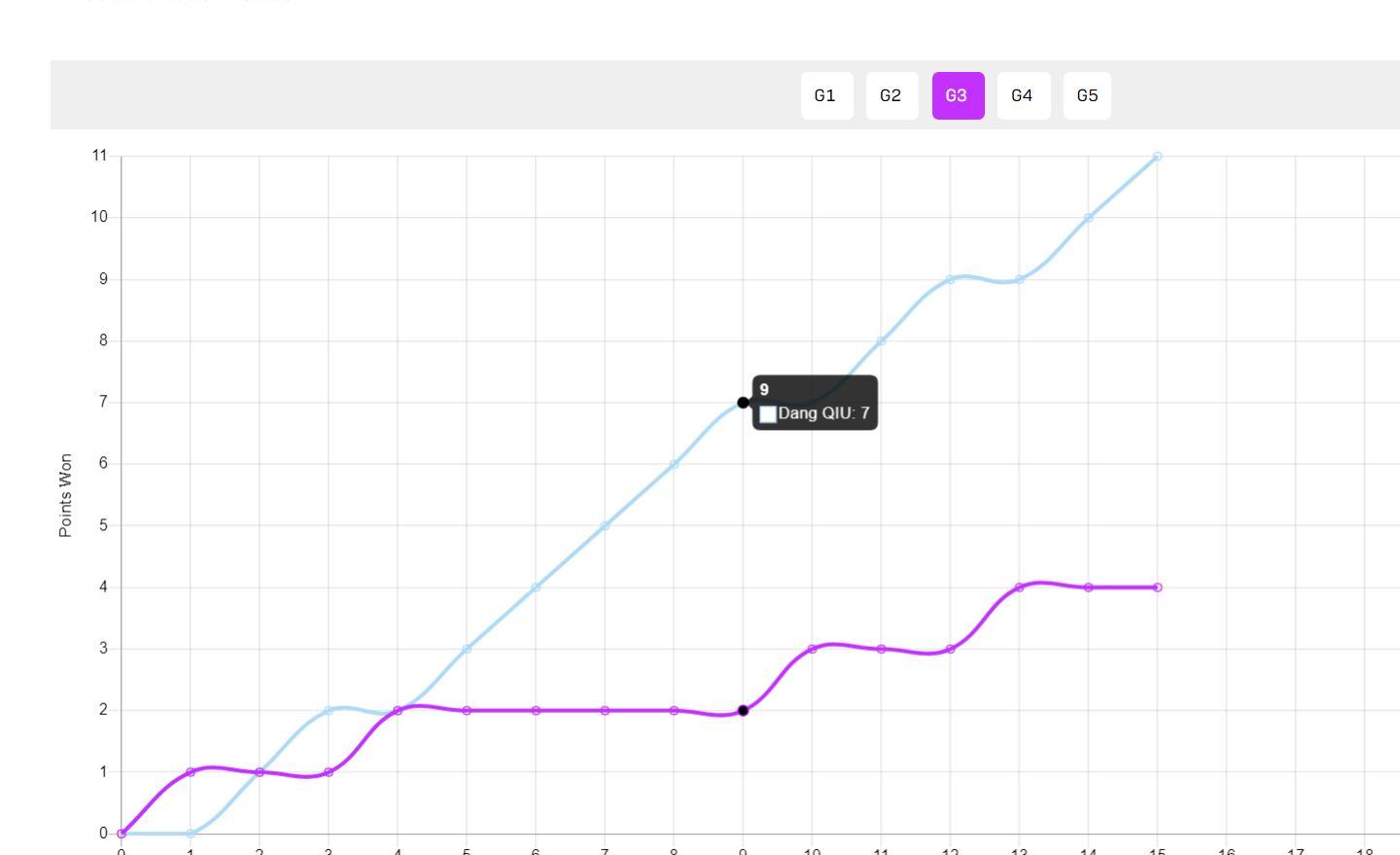The width and height of the screenshot is (1400, 855).
Task: Select the final blue-line point at 11 points
Action: (x=1157, y=157)
